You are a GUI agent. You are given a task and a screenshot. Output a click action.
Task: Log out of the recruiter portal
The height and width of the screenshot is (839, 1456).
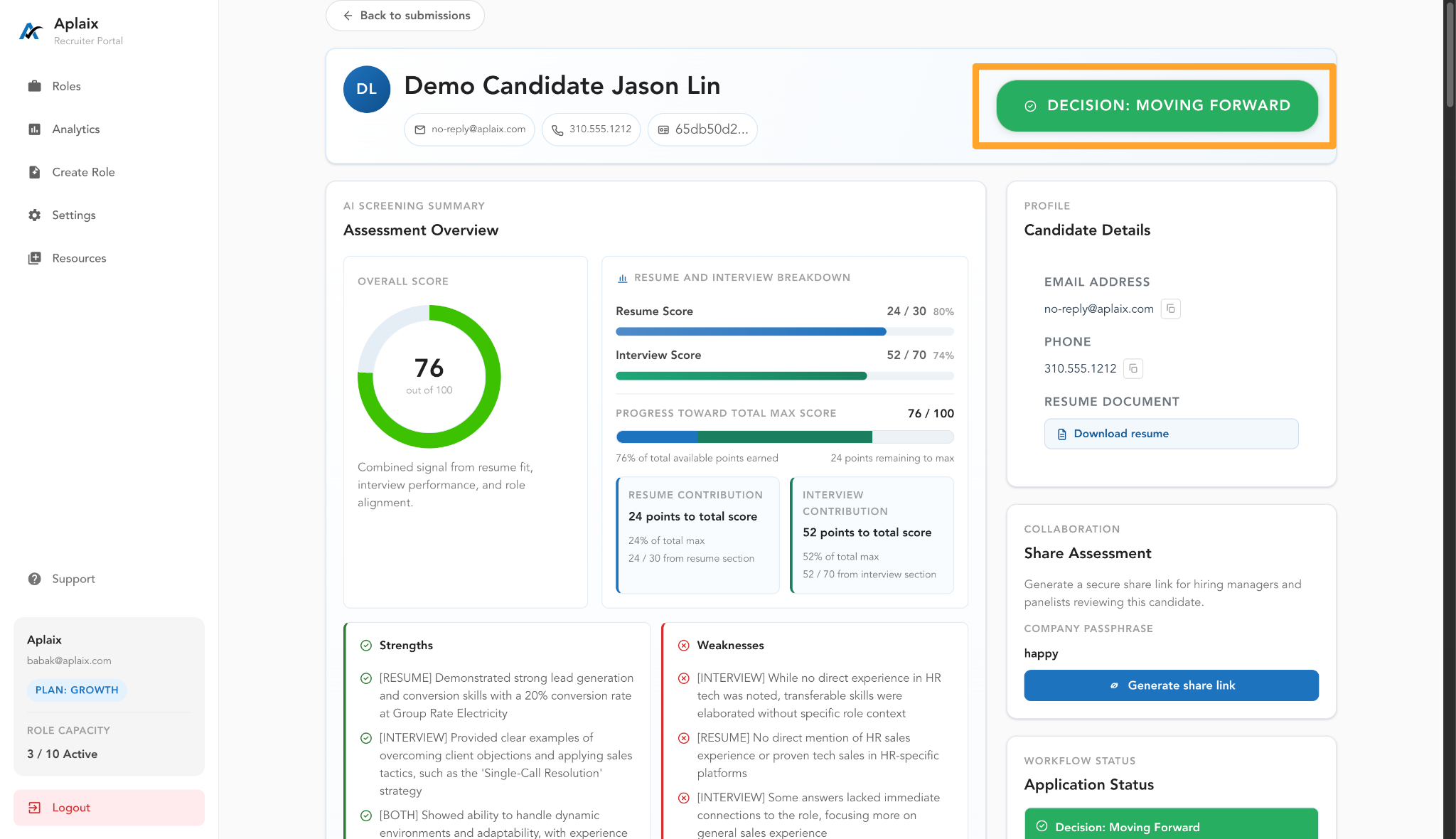click(x=109, y=808)
